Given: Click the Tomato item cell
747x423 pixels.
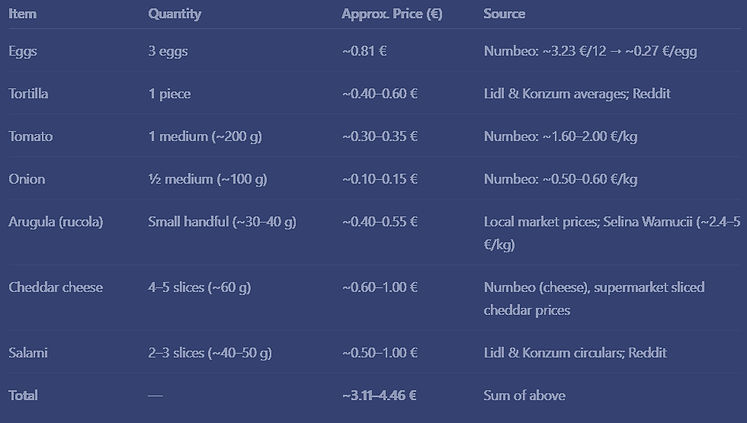Looking at the screenshot, I should coord(30,136).
